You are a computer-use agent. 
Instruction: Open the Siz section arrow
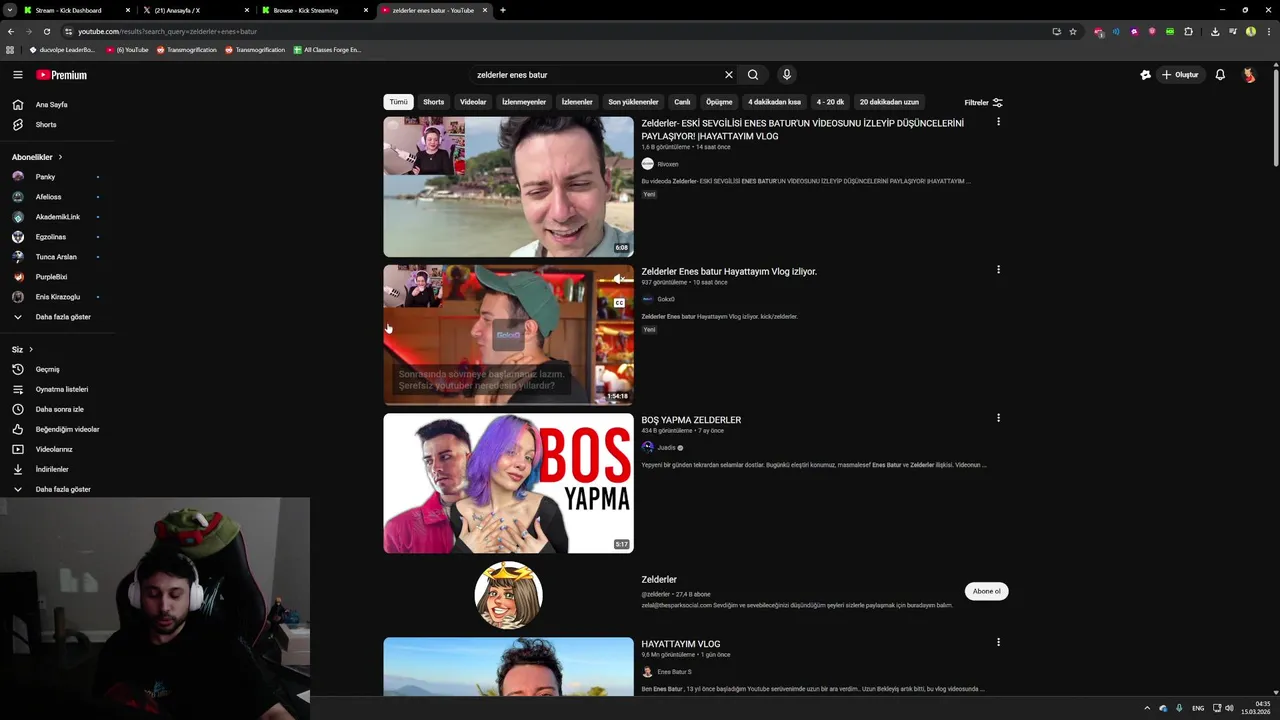pos(31,349)
